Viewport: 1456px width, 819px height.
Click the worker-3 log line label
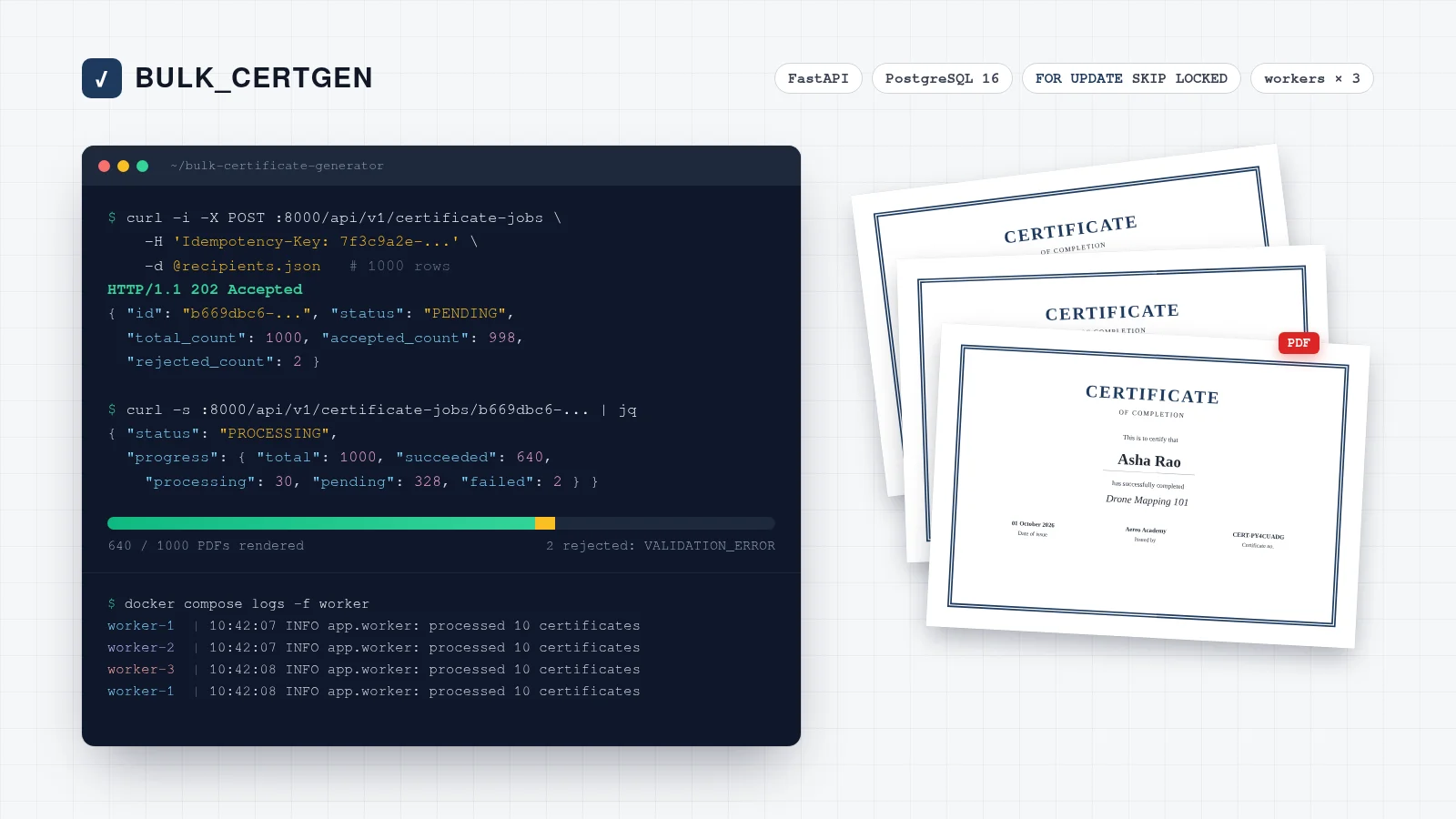pyautogui.click(x=140, y=669)
